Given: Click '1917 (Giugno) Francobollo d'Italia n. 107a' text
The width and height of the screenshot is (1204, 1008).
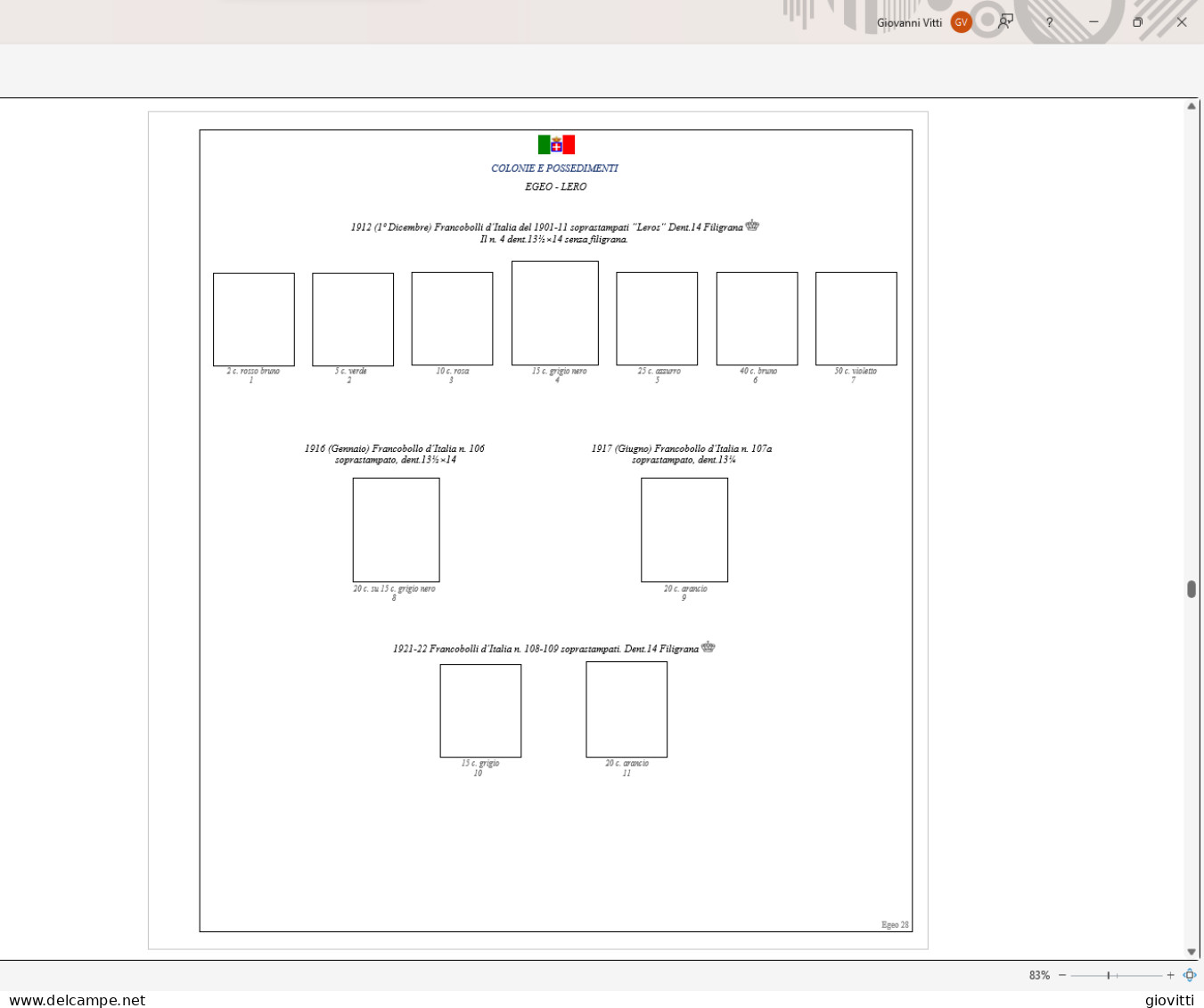Looking at the screenshot, I should coord(682,448).
